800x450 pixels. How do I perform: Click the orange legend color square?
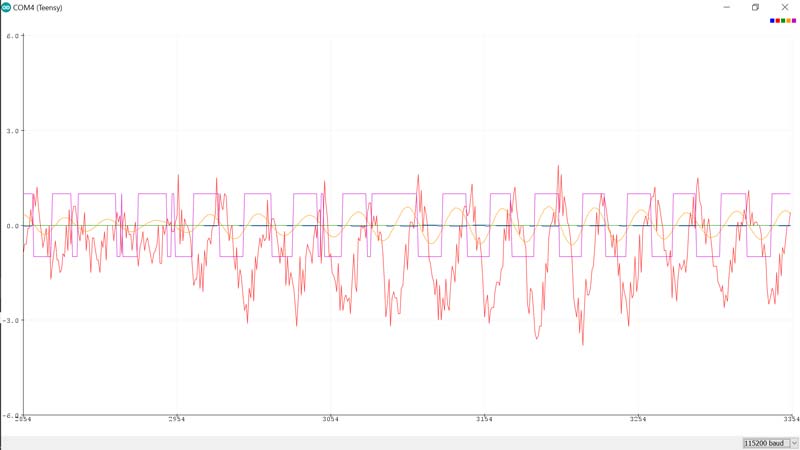click(x=788, y=20)
